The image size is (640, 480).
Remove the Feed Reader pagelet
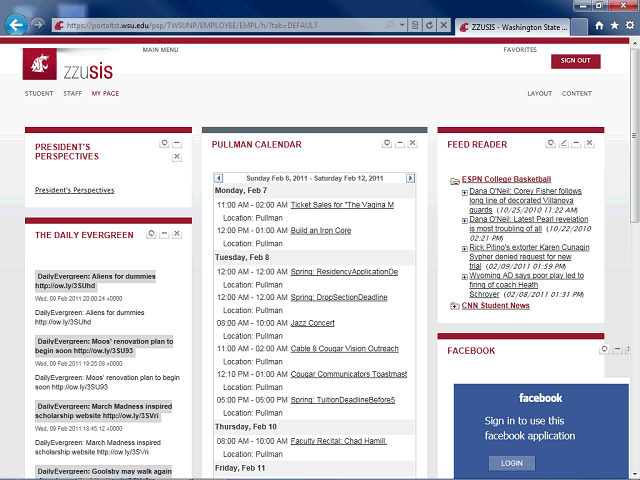point(589,143)
